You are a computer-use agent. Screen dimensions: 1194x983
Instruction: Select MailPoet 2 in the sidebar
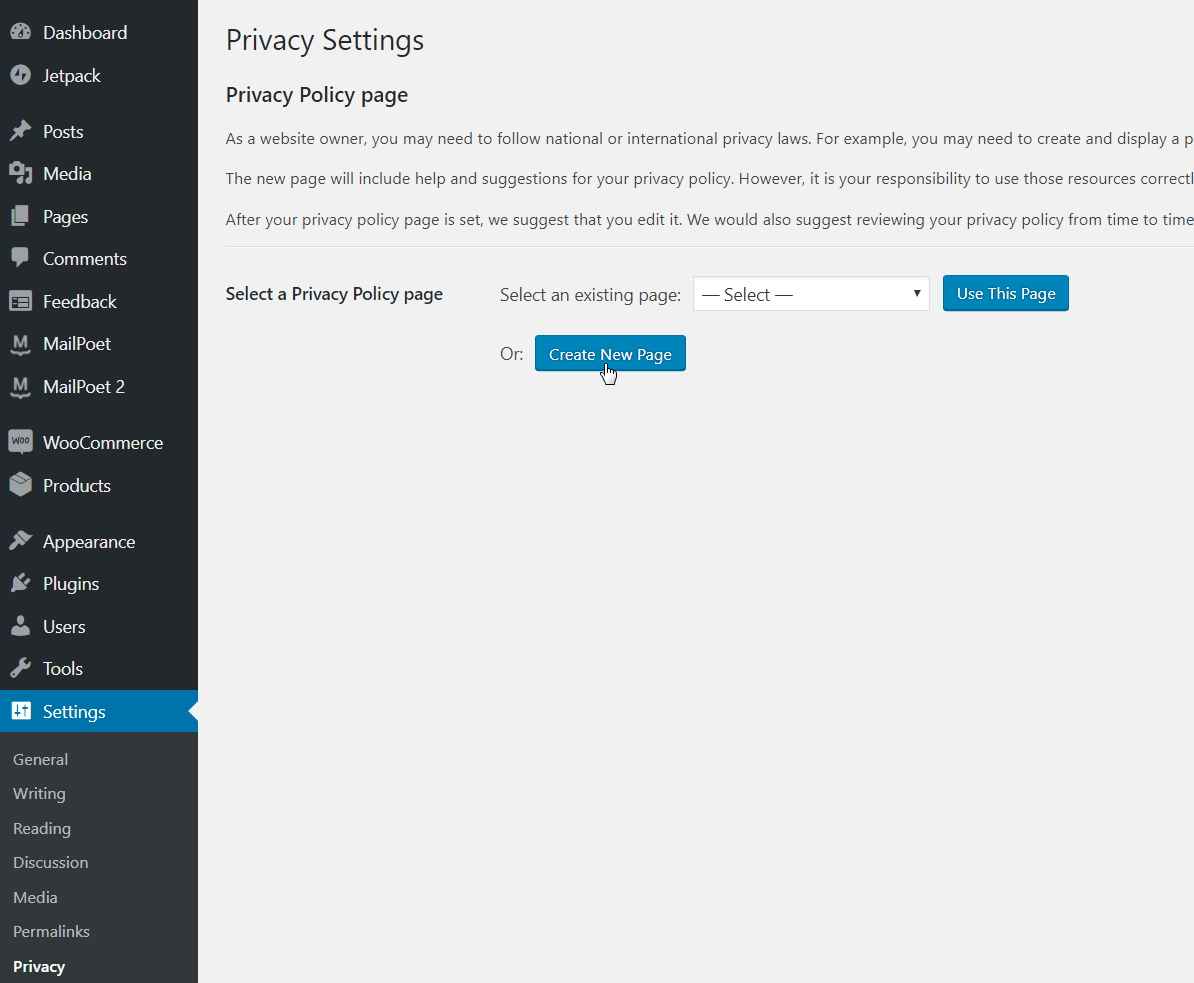coord(83,387)
